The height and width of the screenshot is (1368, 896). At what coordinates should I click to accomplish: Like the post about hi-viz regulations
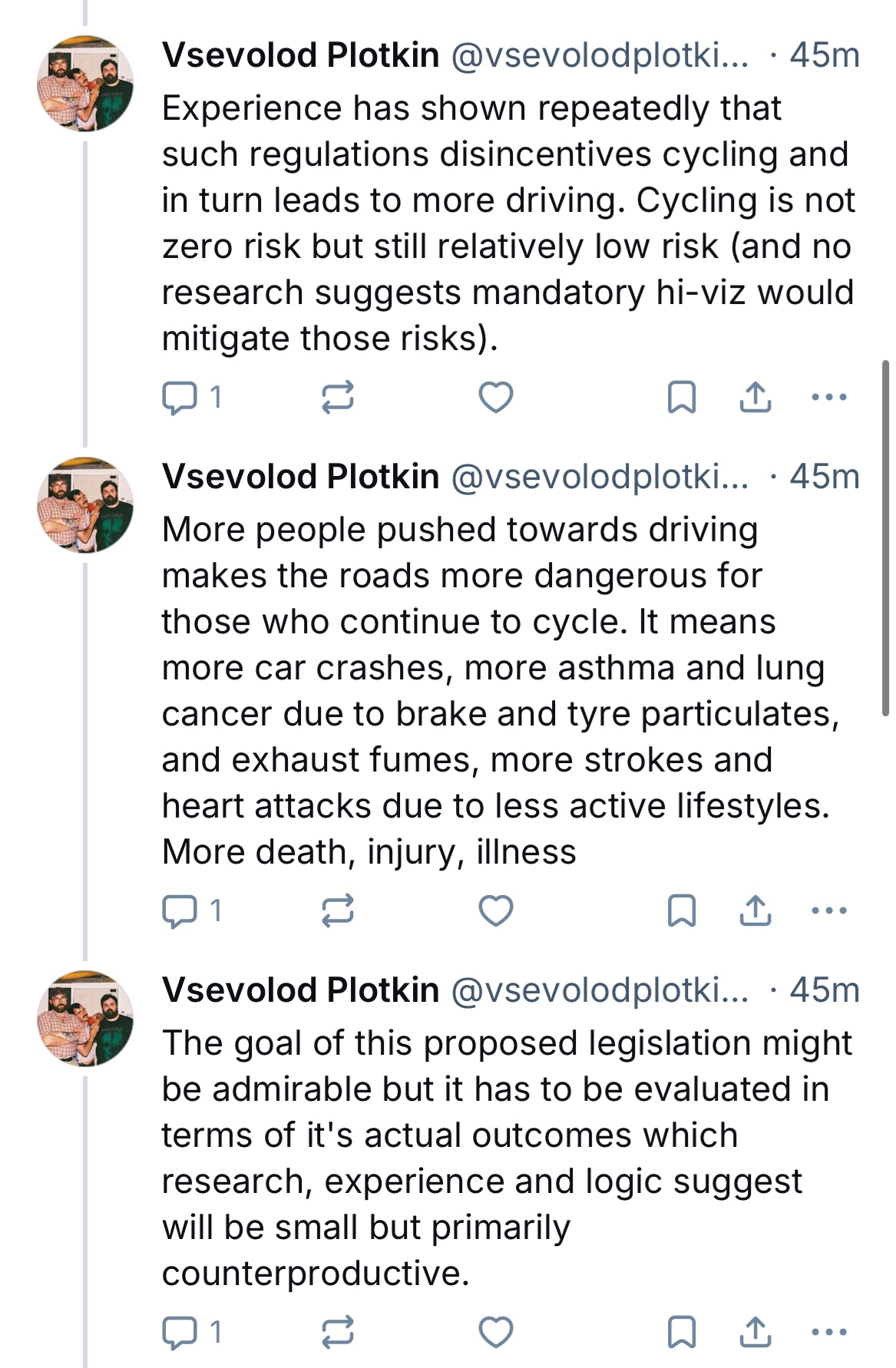(x=495, y=398)
